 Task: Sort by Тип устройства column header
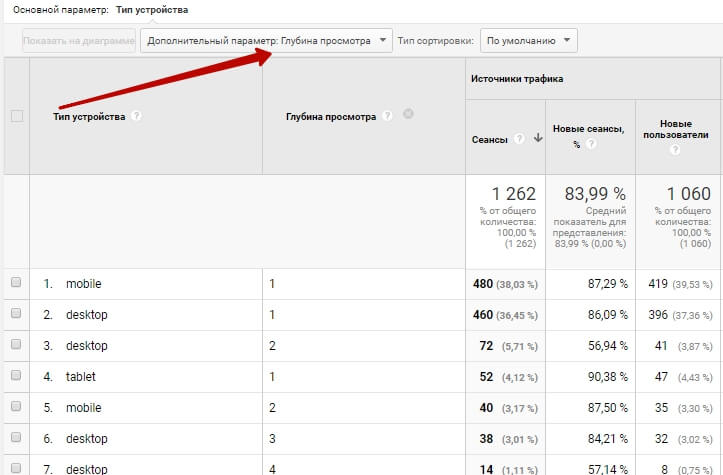[89, 116]
